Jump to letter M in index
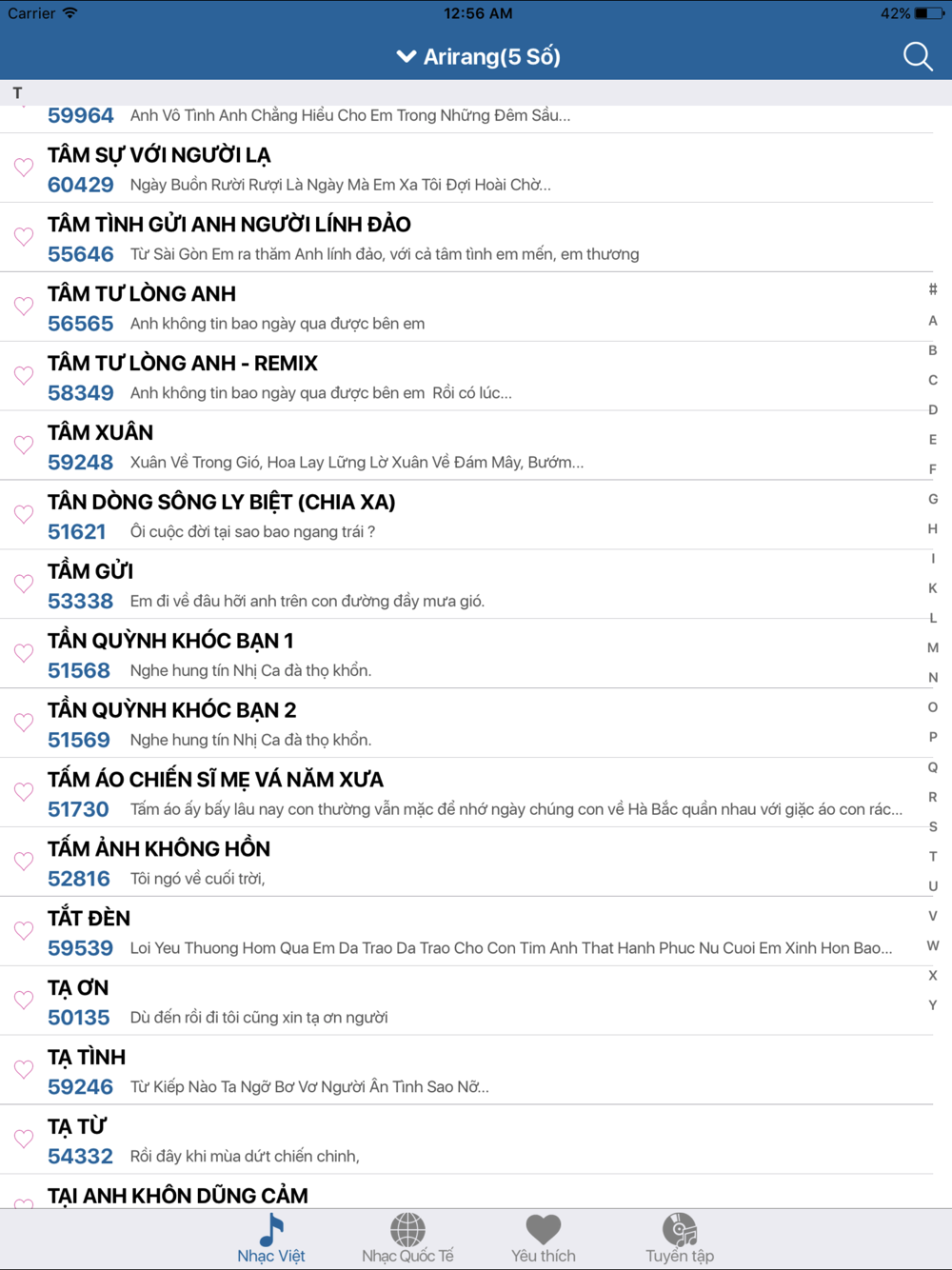 [933, 647]
